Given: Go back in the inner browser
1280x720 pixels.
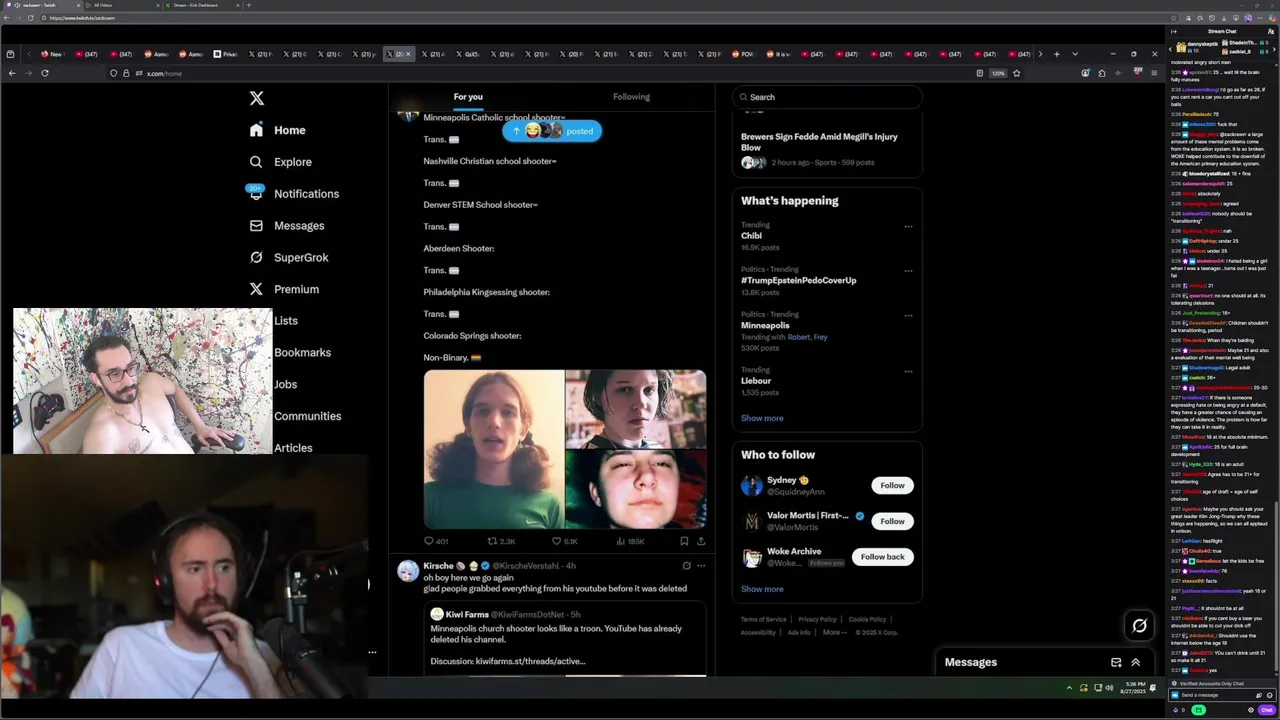Looking at the screenshot, I should (12, 73).
